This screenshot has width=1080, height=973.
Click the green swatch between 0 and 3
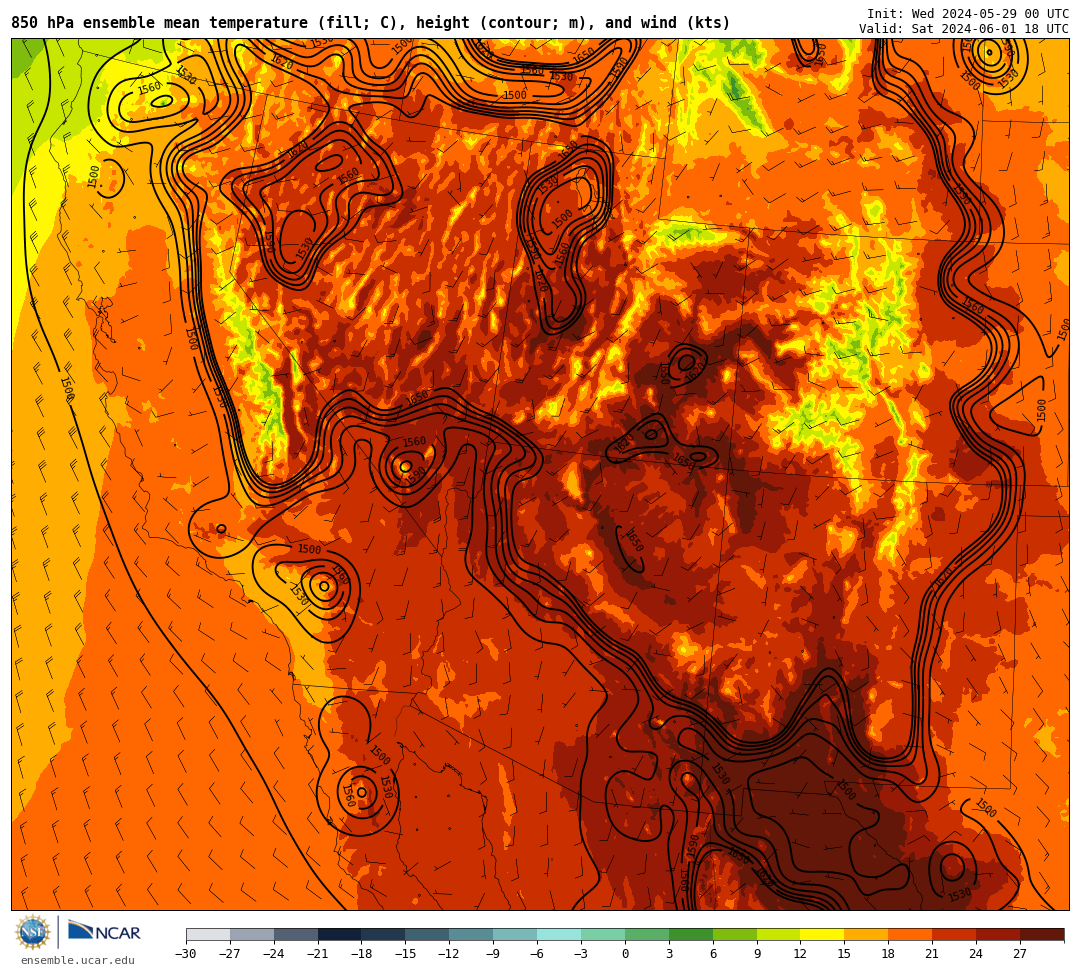coord(647,934)
